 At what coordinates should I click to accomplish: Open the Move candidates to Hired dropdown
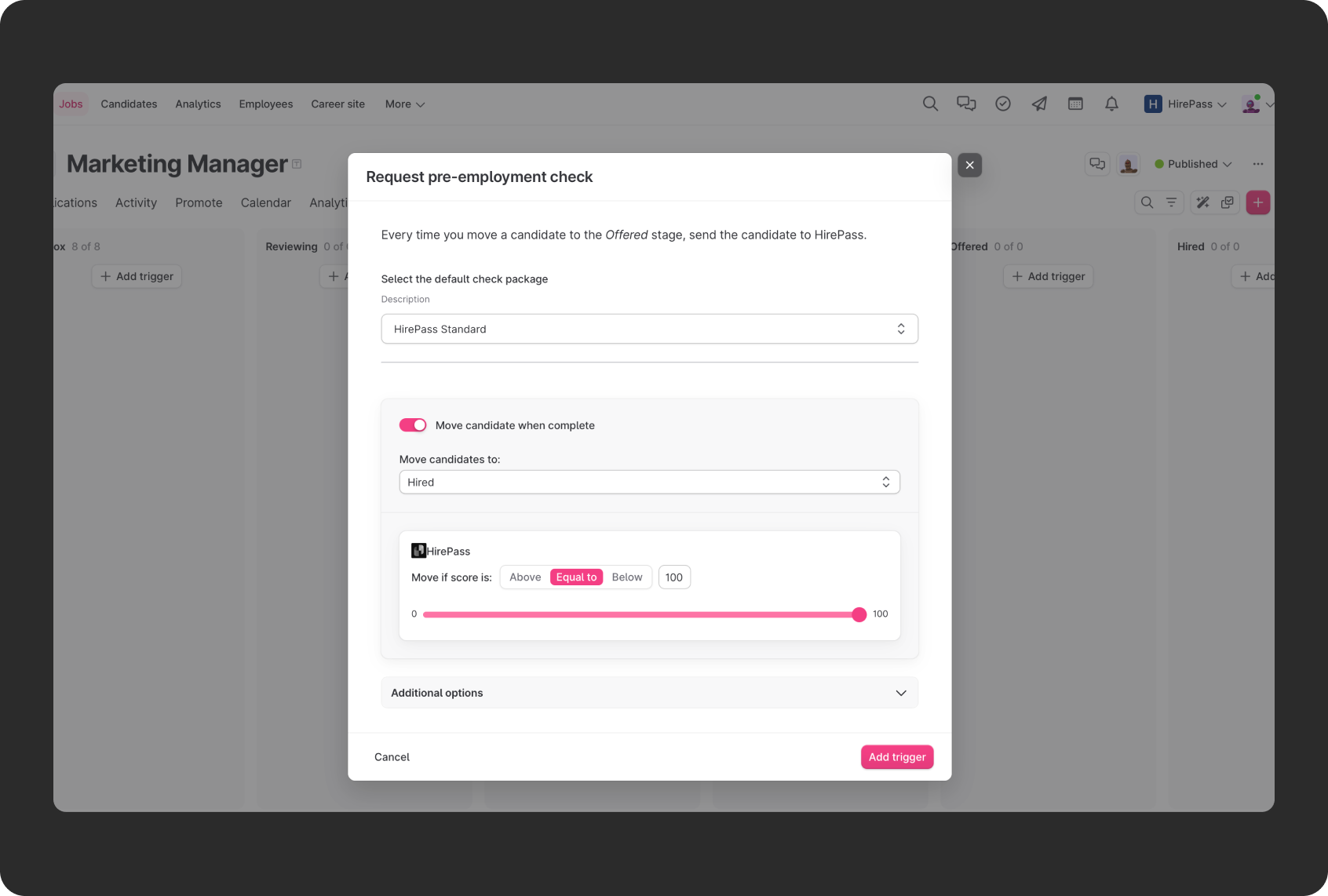[650, 483]
